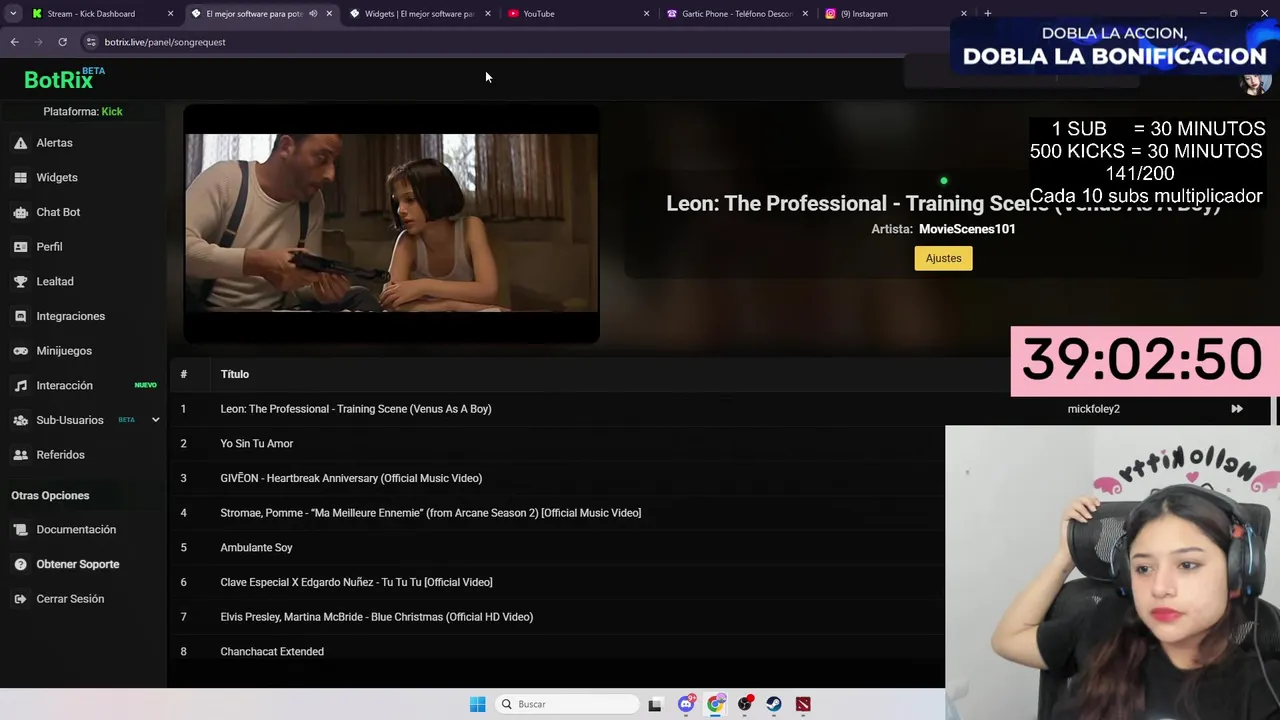
Task: Open the Interacción music section
Action: click(64, 386)
